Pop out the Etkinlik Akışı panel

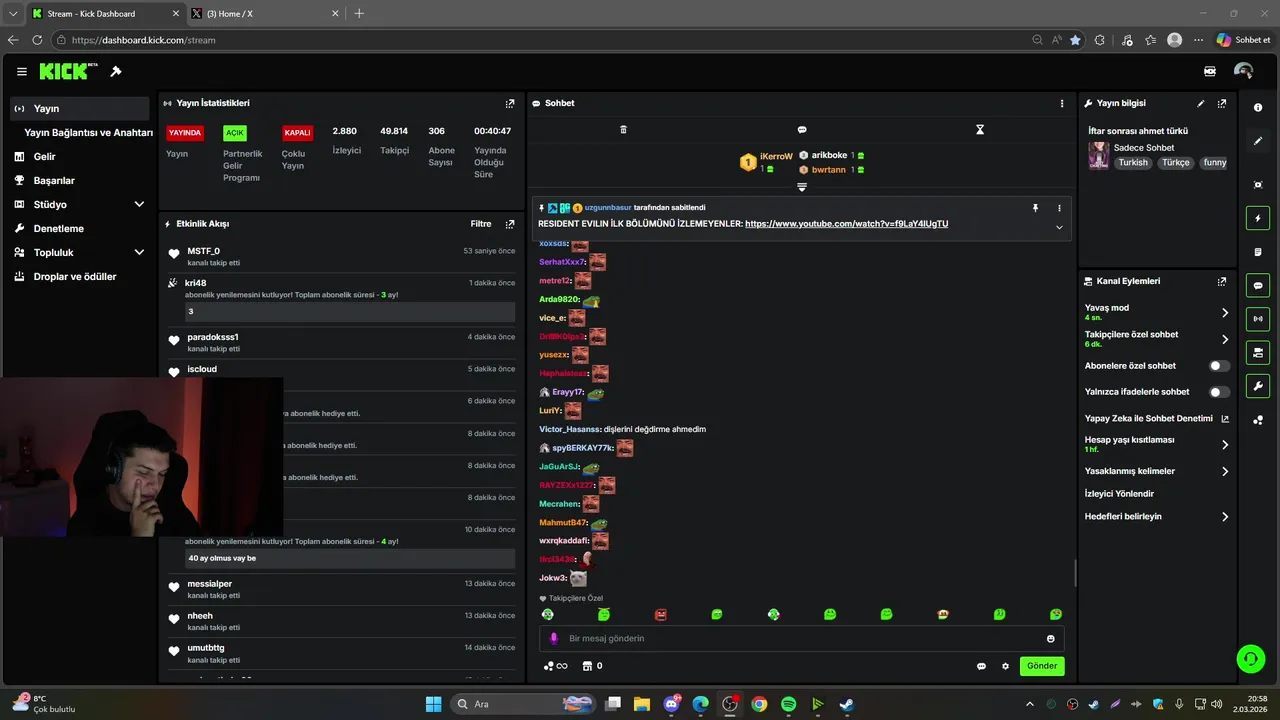click(510, 224)
